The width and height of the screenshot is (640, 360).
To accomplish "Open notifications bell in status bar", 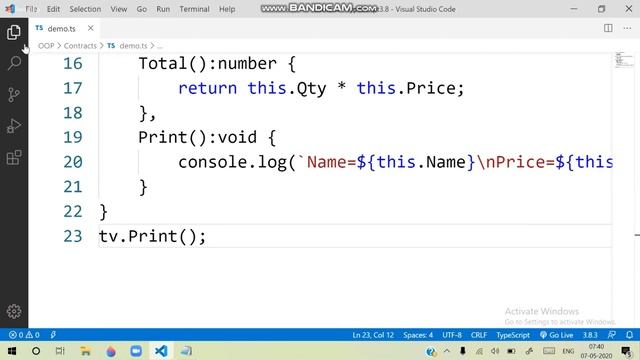I will pyautogui.click(x=629, y=335).
